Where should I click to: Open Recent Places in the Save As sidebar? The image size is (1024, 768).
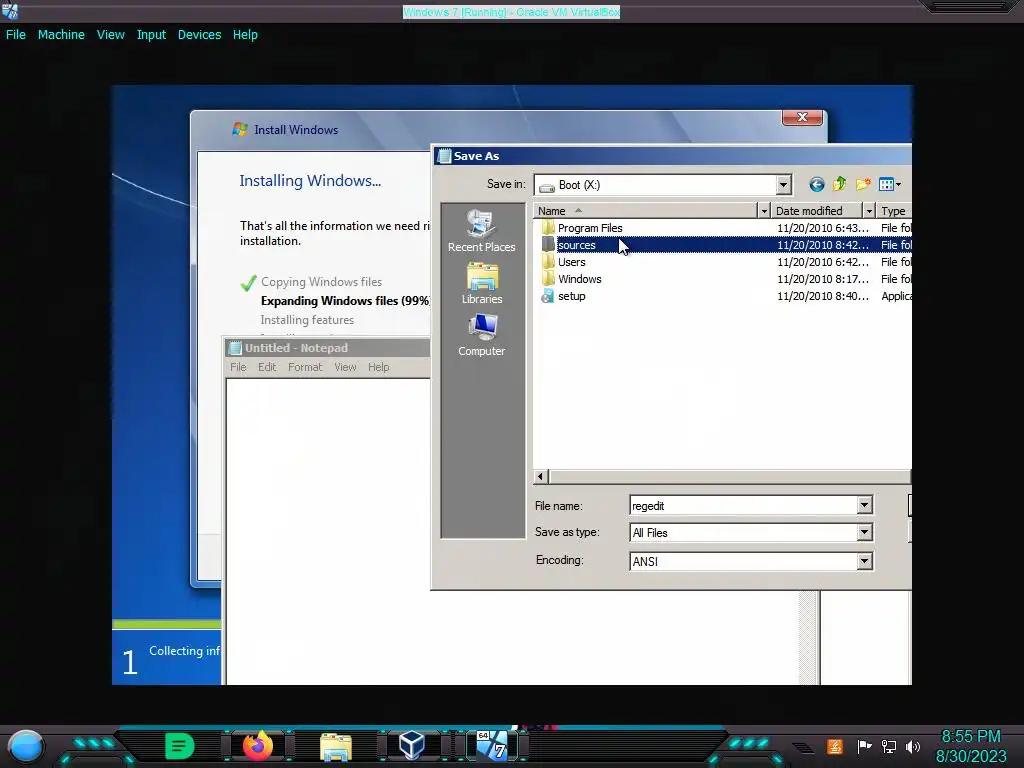[x=481, y=231]
